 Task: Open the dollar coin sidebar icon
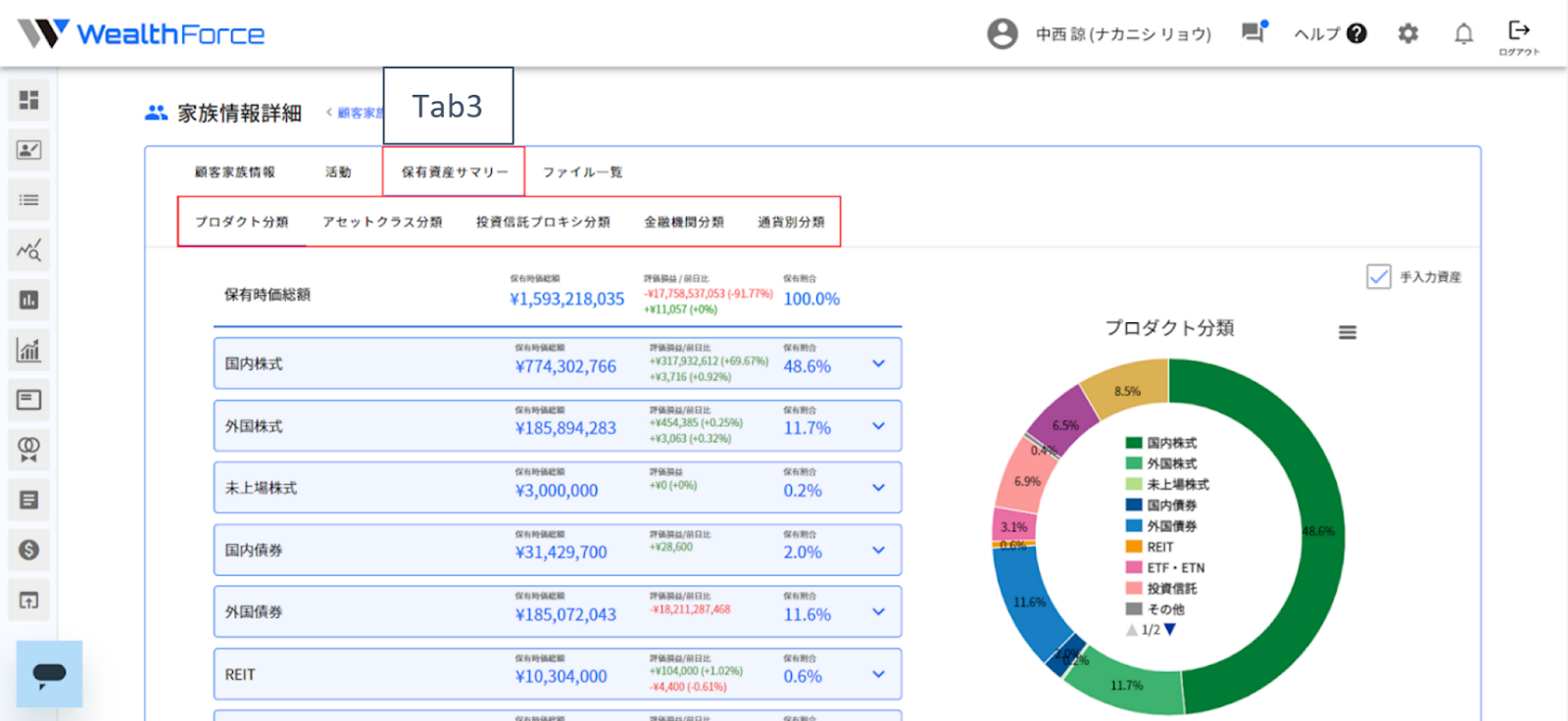[29, 550]
